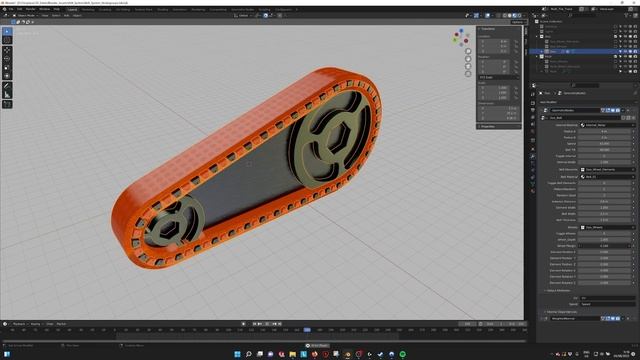The height and width of the screenshot is (360, 640).
Task: Select the Move tool
Action: click(7, 50)
